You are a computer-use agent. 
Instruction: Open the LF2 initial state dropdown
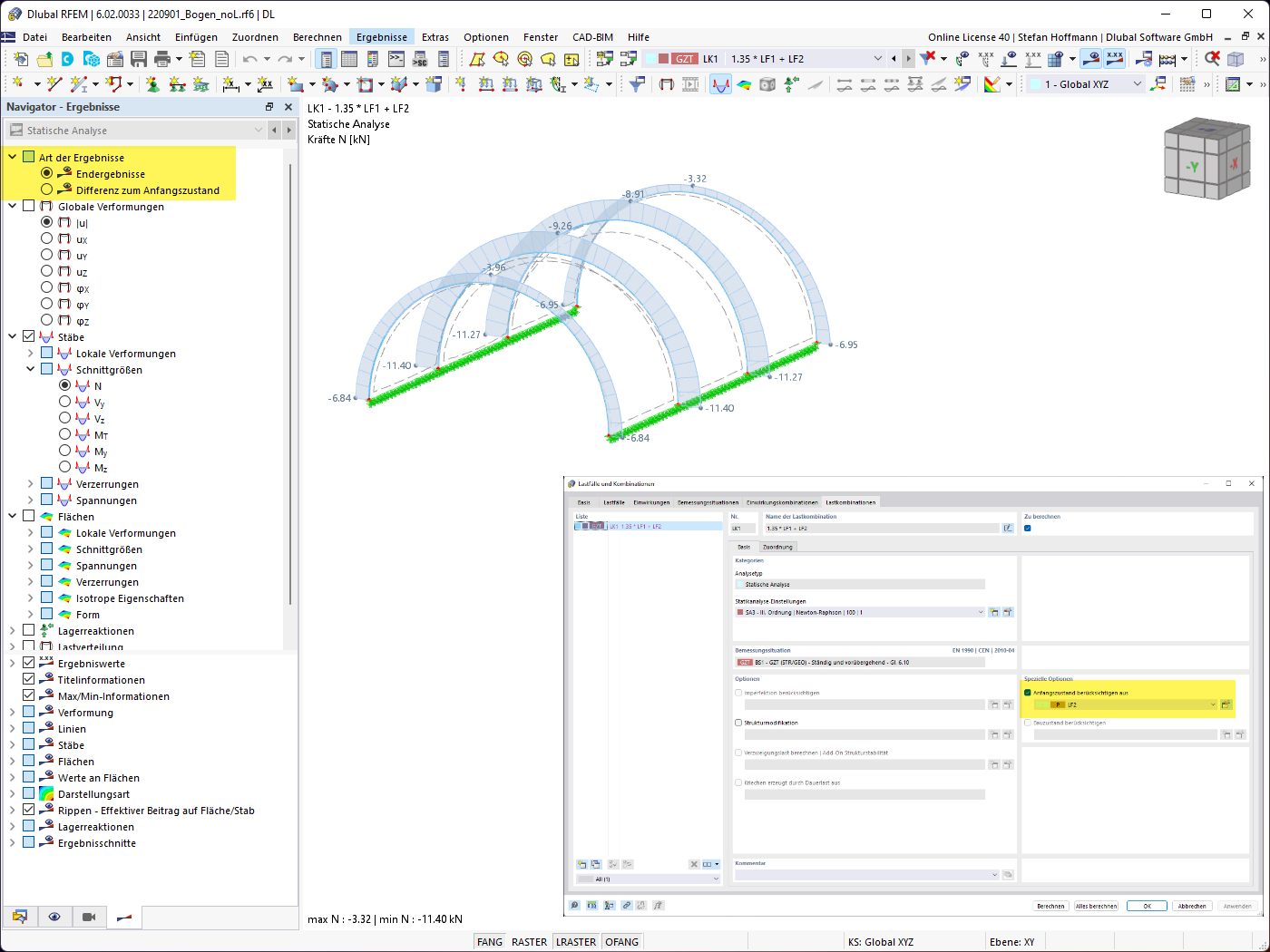[x=1213, y=704]
